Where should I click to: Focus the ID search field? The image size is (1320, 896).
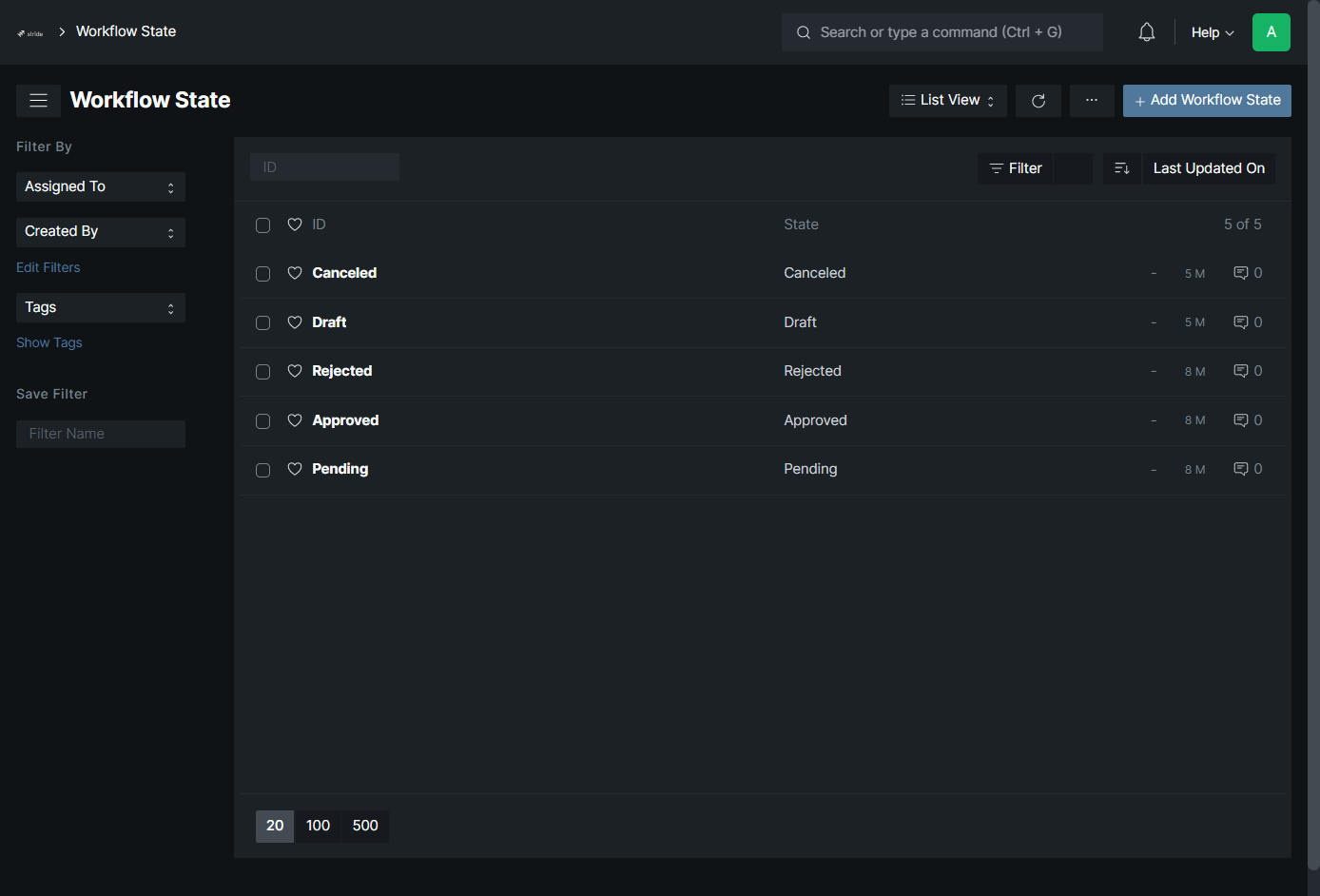pyautogui.click(x=324, y=167)
